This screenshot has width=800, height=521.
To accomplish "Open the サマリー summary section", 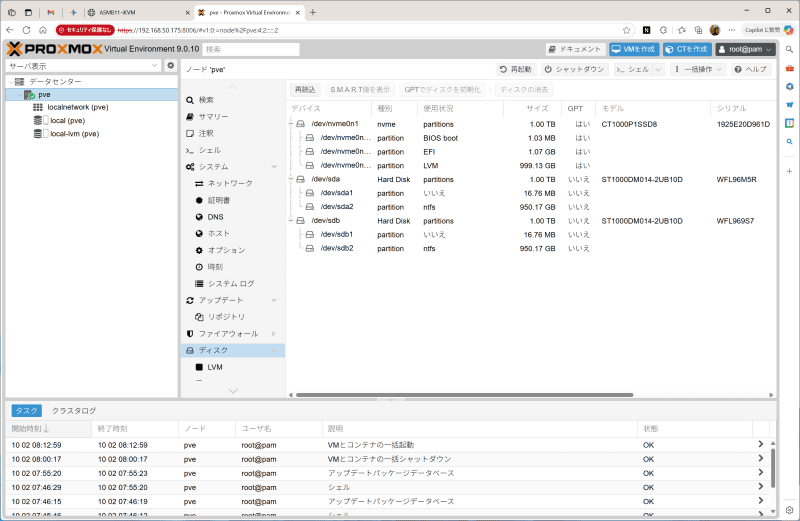I will click(213, 117).
